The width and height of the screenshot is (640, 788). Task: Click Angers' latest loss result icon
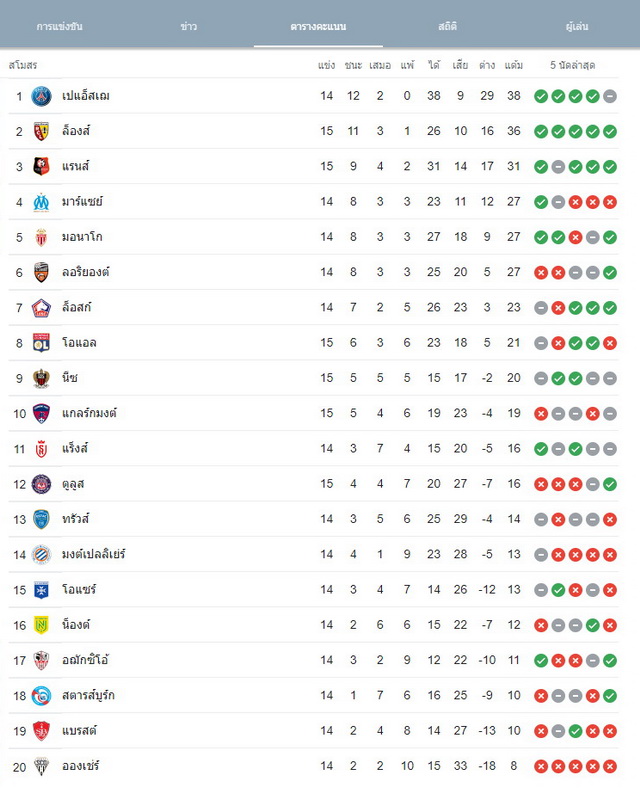610,766
